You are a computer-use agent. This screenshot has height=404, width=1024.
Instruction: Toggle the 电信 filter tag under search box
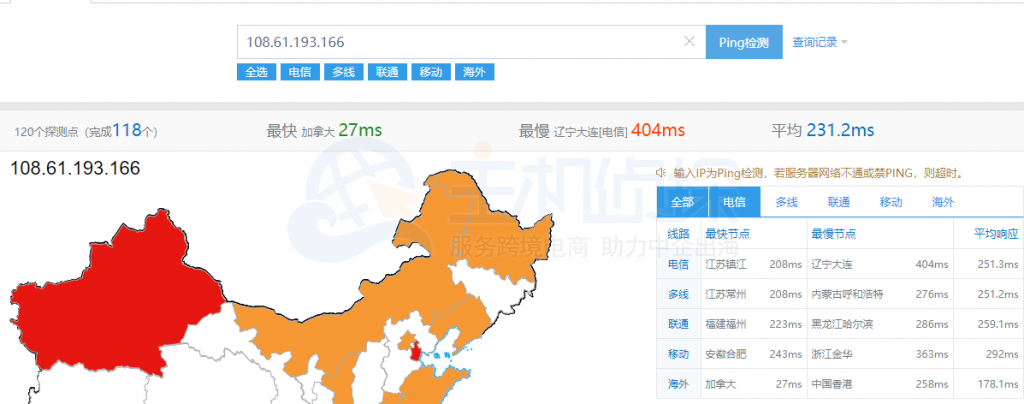coord(299,72)
